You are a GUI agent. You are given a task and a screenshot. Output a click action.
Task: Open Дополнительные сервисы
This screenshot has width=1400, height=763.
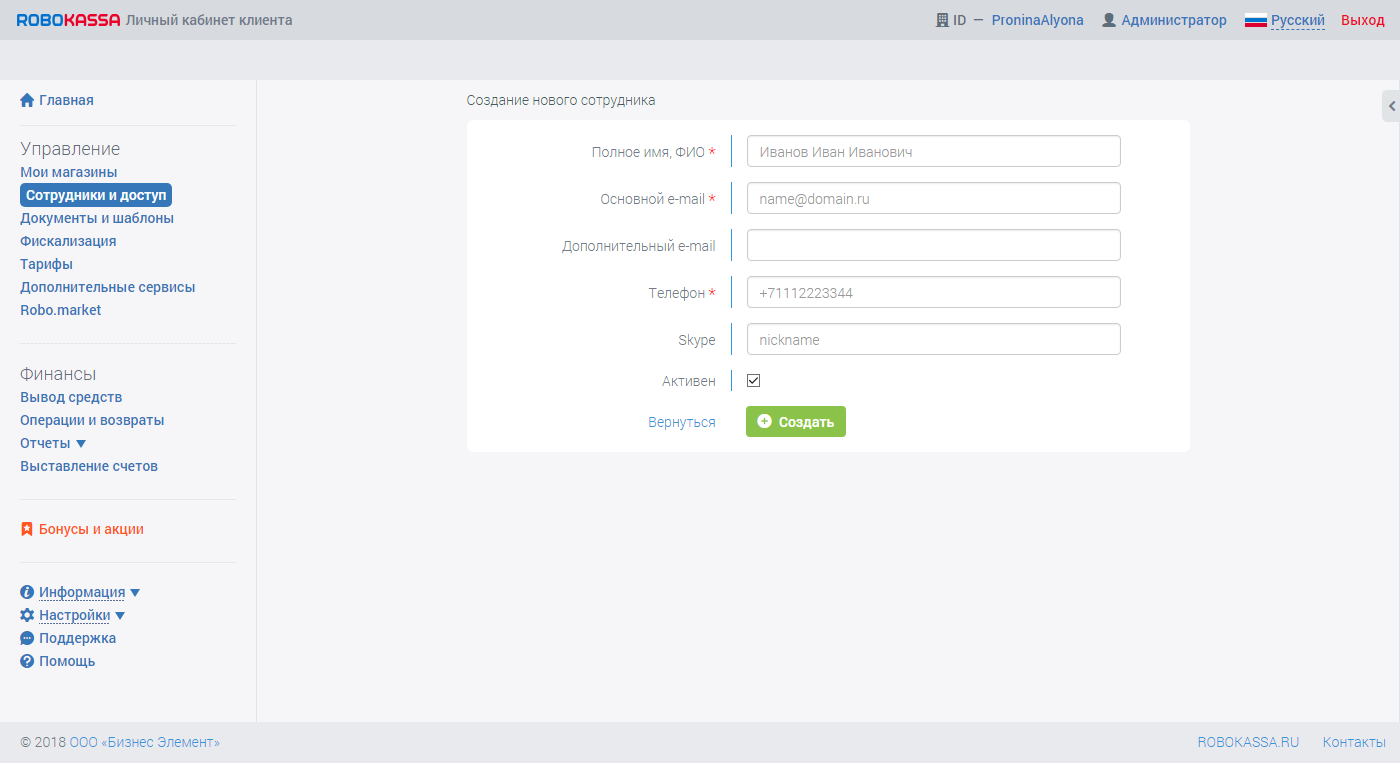pos(108,287)
